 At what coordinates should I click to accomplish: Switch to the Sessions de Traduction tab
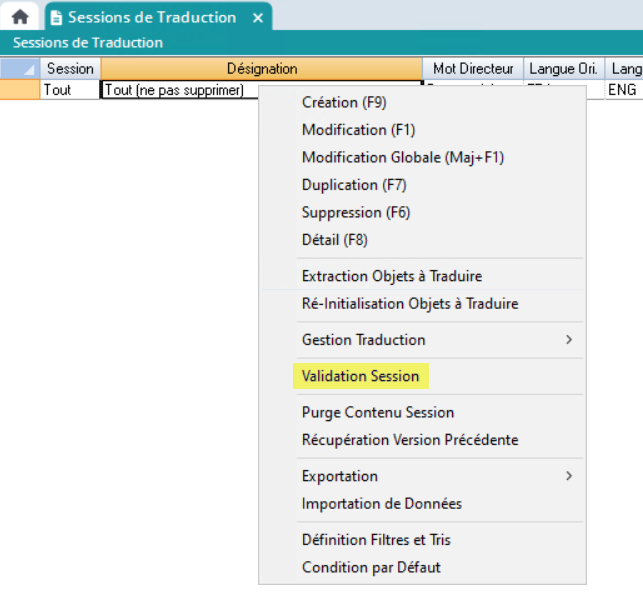point(151,18)
